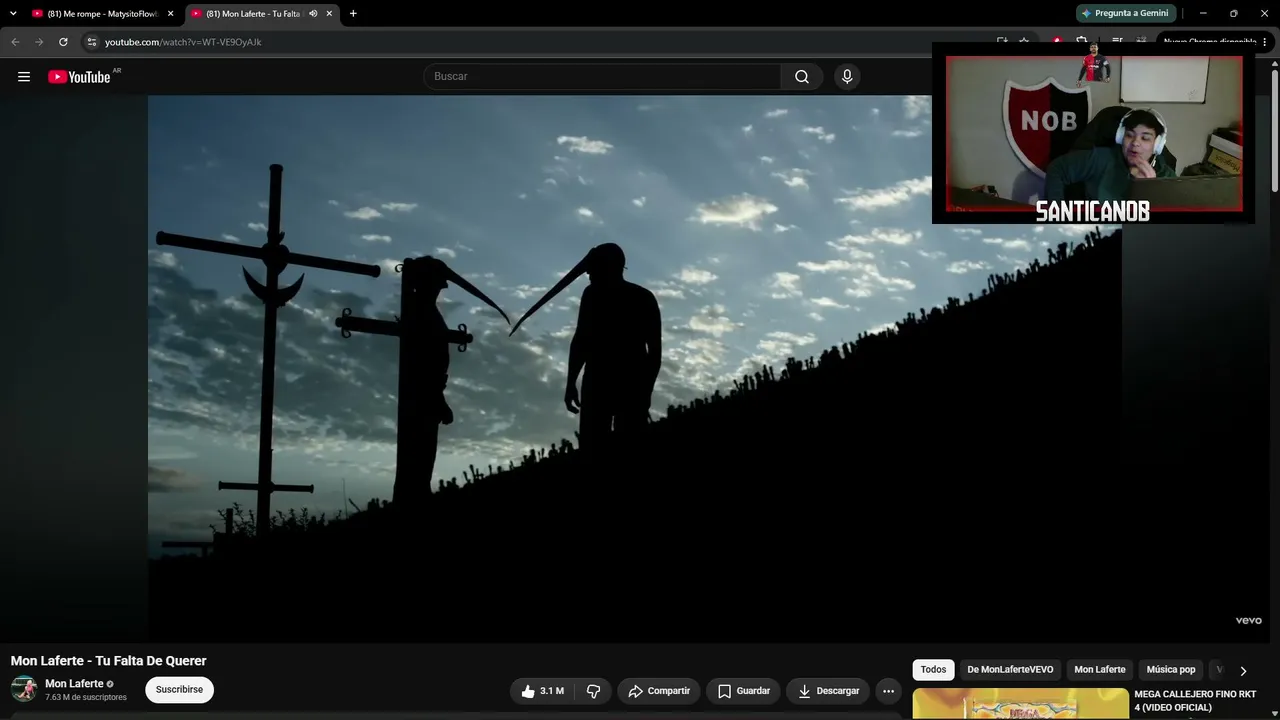Viewport: 1280px width, 720px height.
Task: Filter suggestions by Mon Laferte chip
Action: pos(1100,670)
